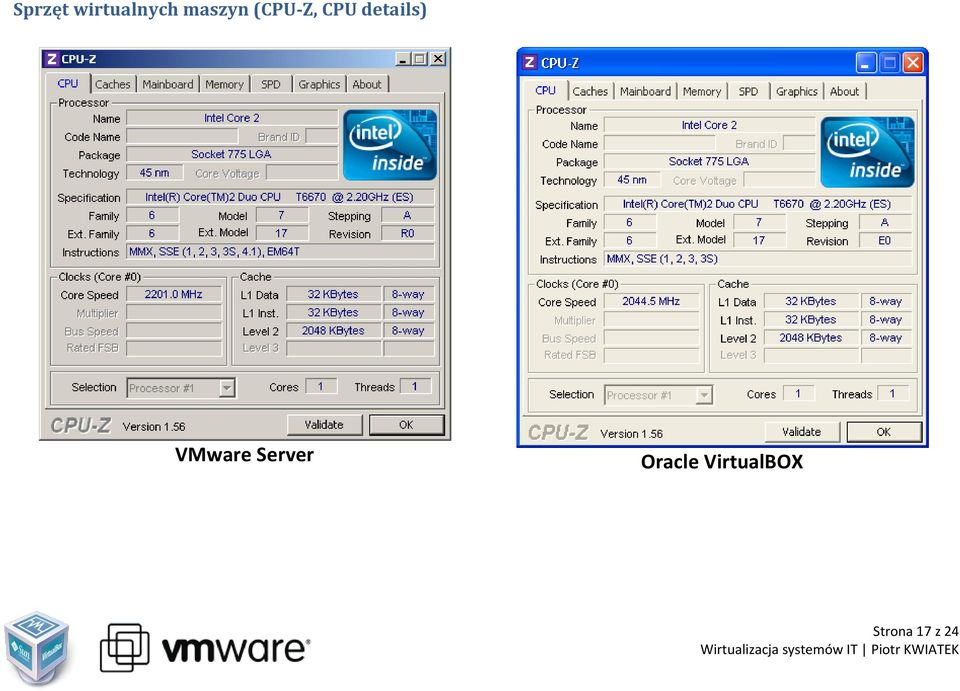The image size is (960, 691).
Task: Click the Intel inside logo in VirtualBox window
Action: 868,152
